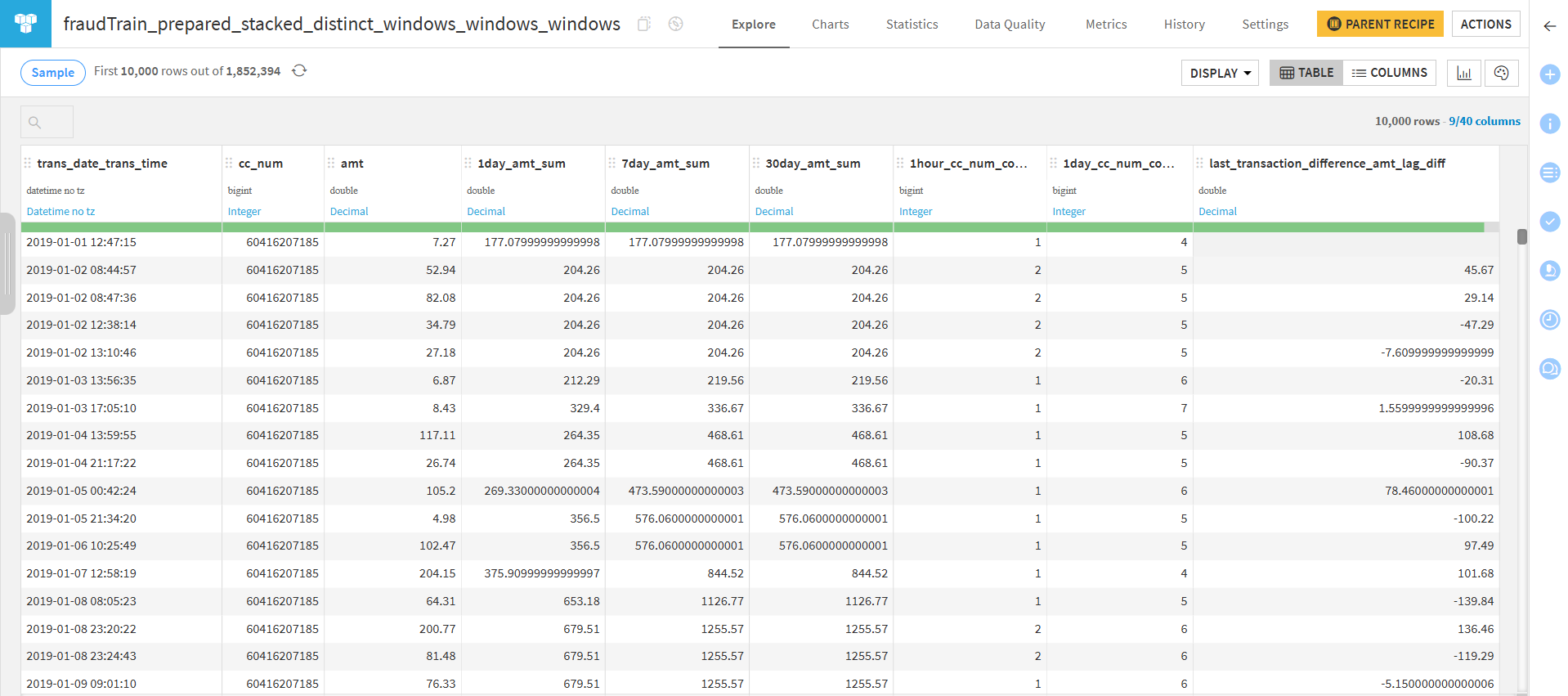Click the vertical scrollbar thumb of the table

coord(1521,236)
